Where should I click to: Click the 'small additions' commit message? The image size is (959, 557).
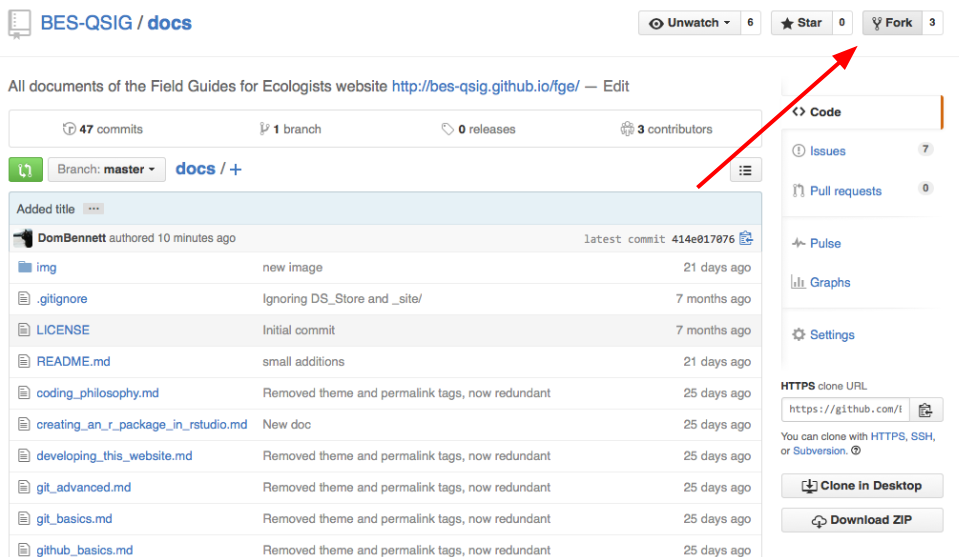(303, 361)
